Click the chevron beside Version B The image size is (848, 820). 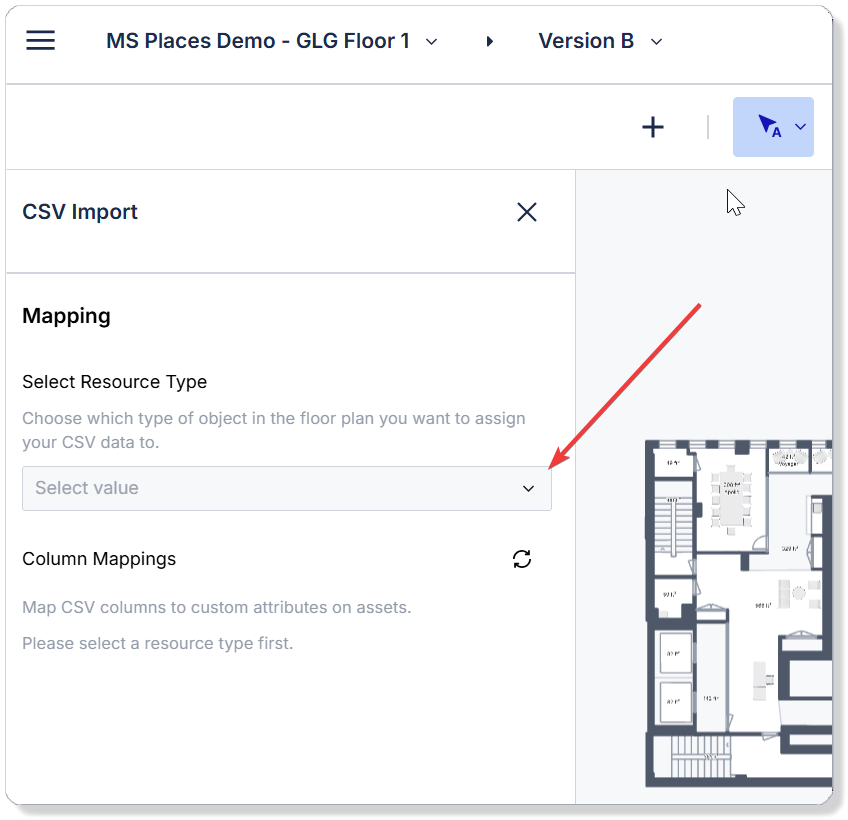656,42
